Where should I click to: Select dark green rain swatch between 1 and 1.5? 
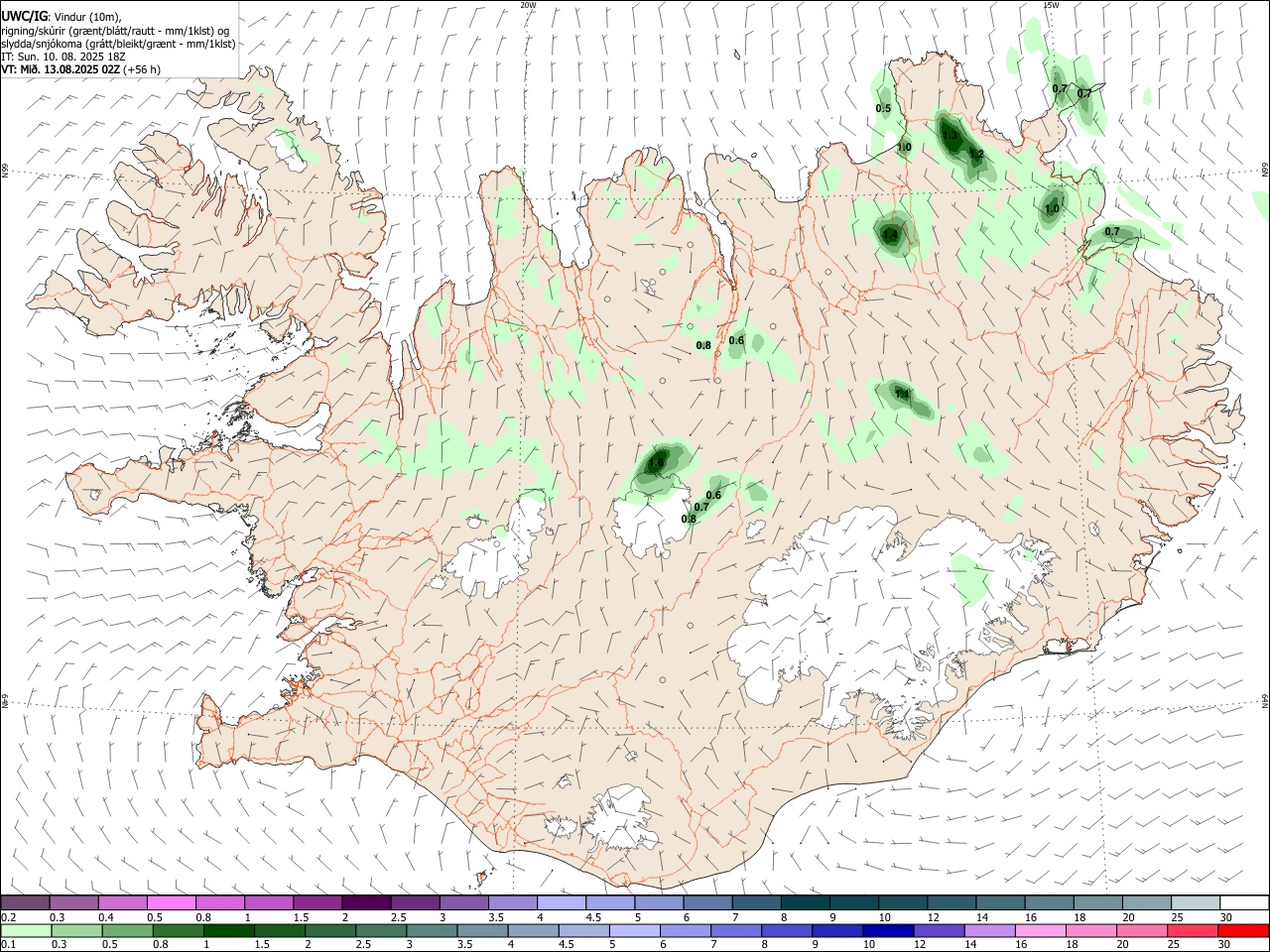pyautogui.click(x=228, y=930)
